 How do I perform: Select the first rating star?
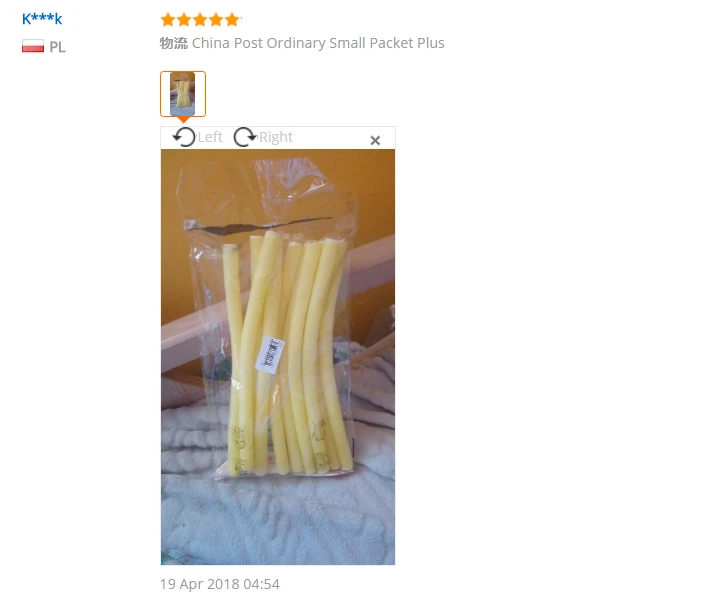(168, 20)
